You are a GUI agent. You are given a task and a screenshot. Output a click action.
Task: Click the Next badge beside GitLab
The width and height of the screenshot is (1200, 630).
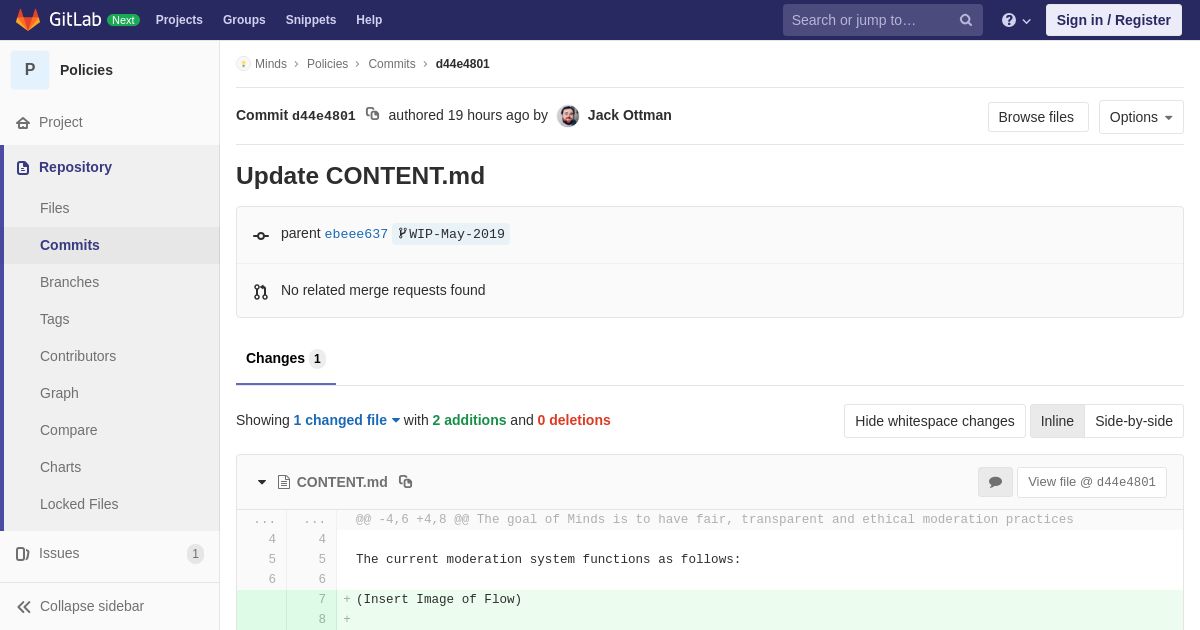click(x=123, y=20)
